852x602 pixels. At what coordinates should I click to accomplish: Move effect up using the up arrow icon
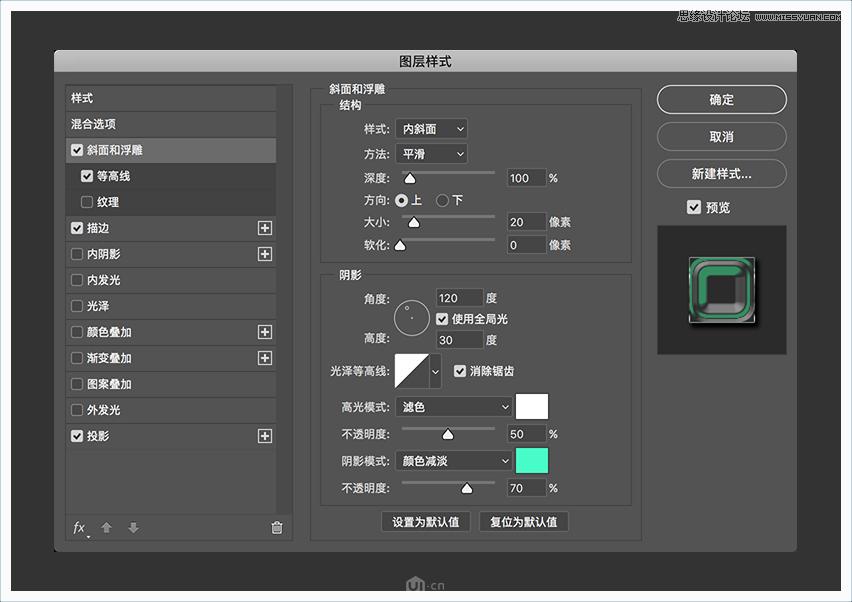[x=106, y=528]
